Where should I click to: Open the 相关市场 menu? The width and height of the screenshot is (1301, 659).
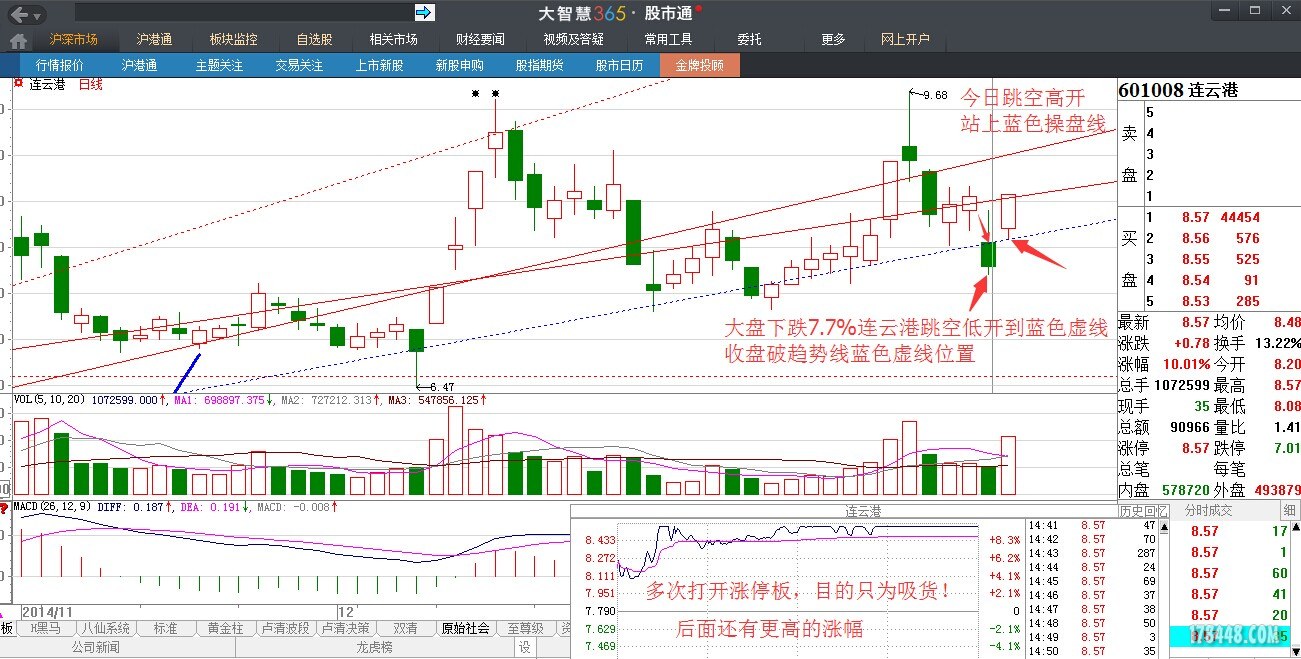[393, 40]
